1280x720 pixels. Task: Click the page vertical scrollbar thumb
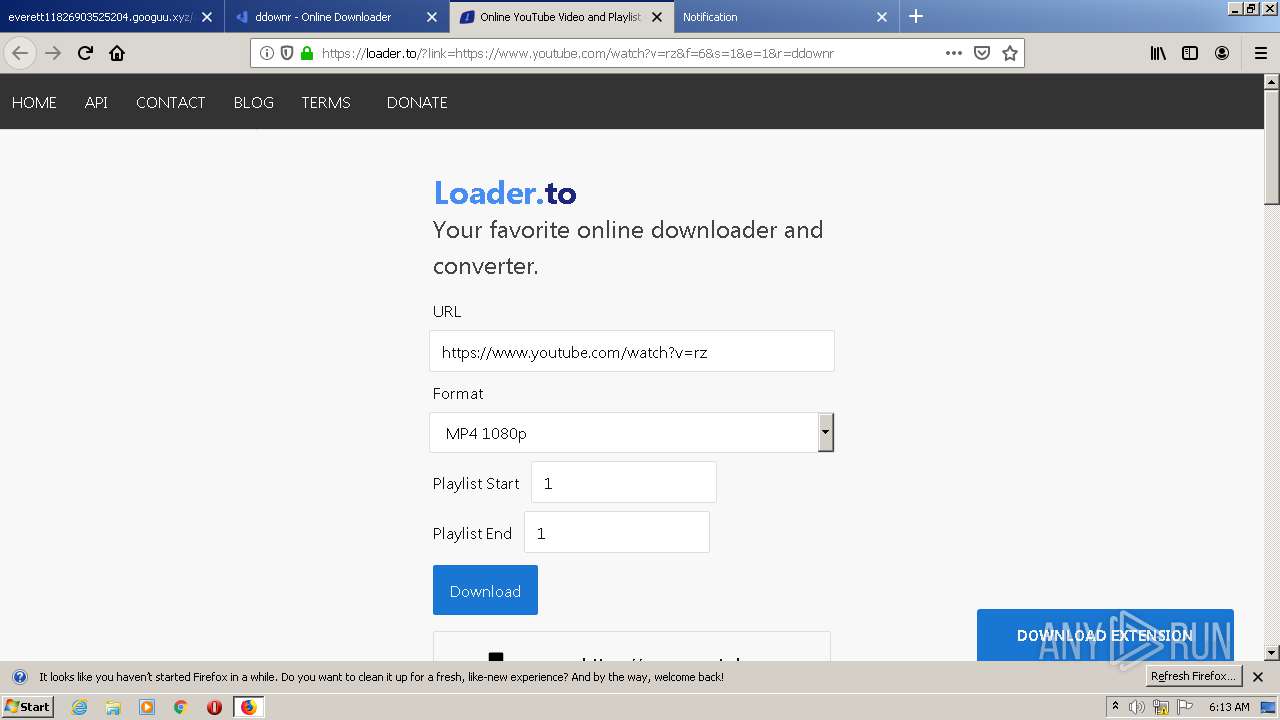pyautogui.click(x=1272, y=147)
